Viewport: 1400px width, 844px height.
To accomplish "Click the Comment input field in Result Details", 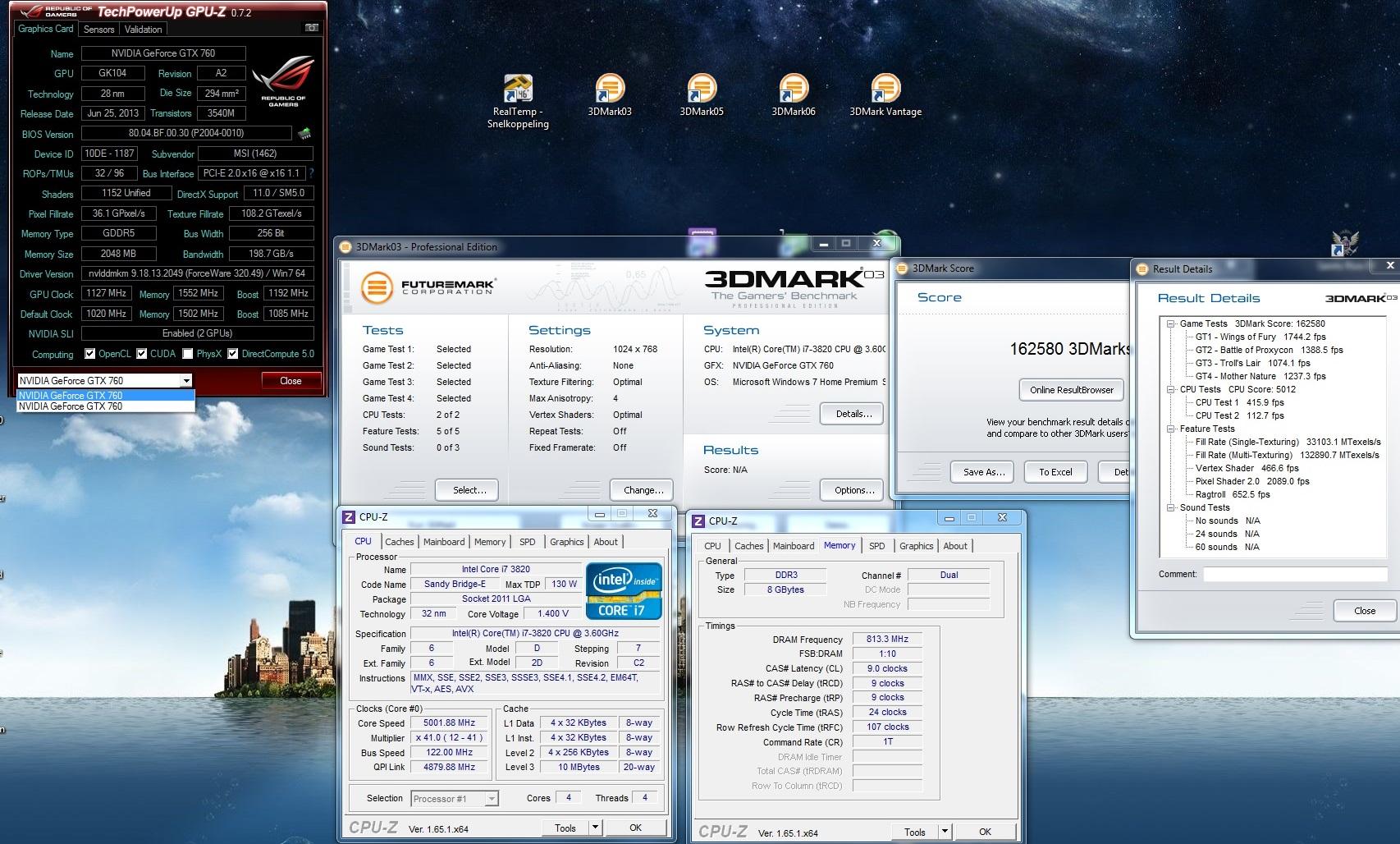I will pyautogui.click(x=1295, y=575).
